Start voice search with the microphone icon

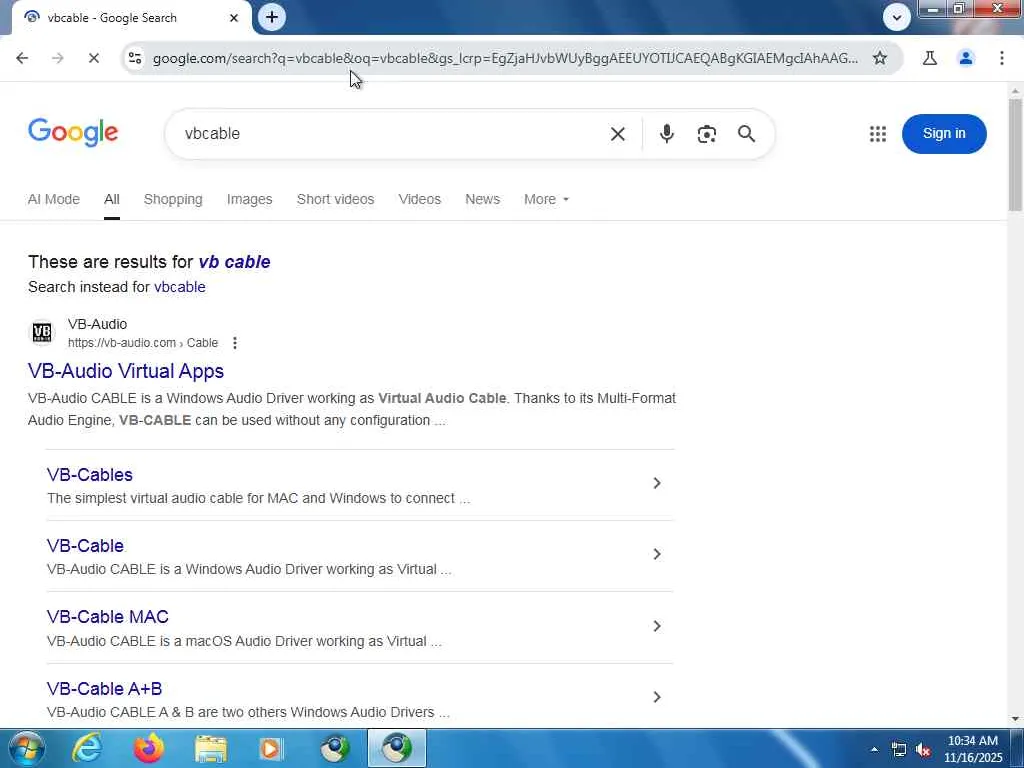click(666, 134)
